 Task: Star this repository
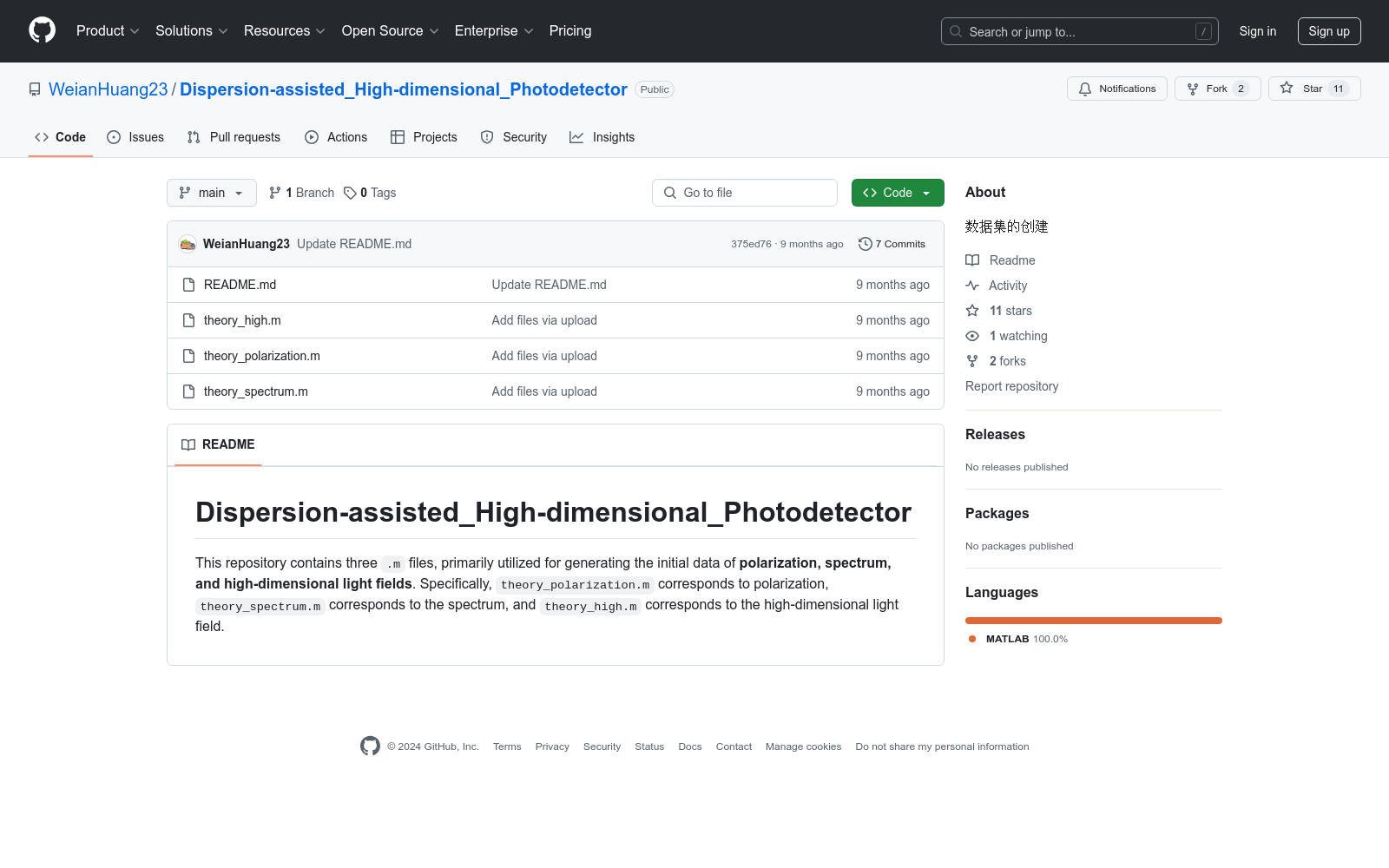tap(1314, 89)
